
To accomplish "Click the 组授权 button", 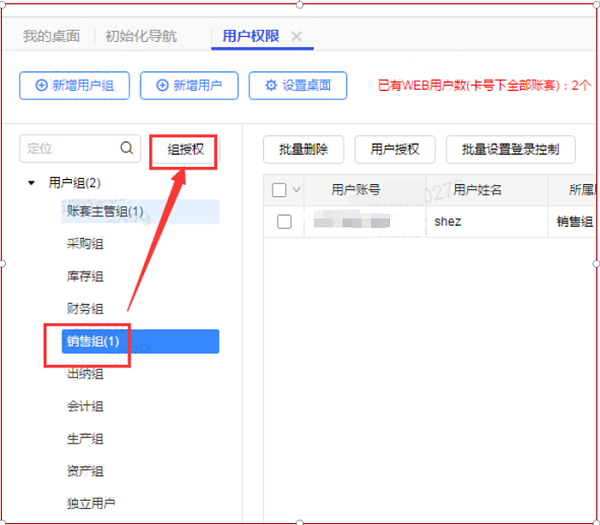I will pos(185,149).
